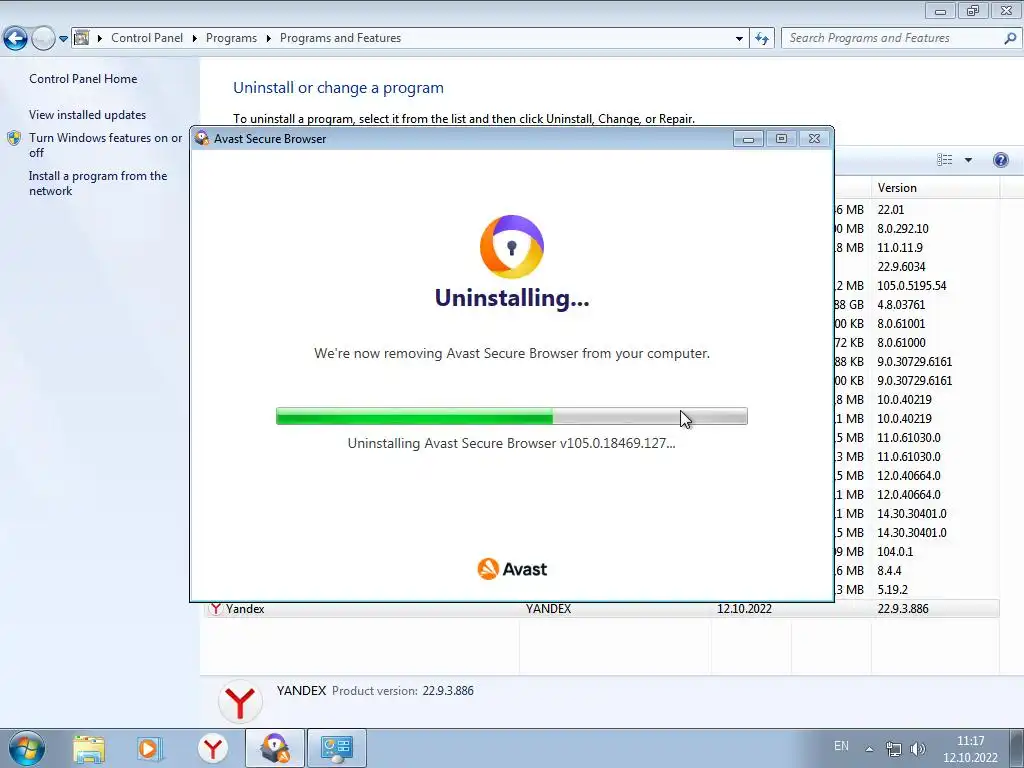Open Control Panel Home link
This screenshot has width=1024, height=768.
83,78
